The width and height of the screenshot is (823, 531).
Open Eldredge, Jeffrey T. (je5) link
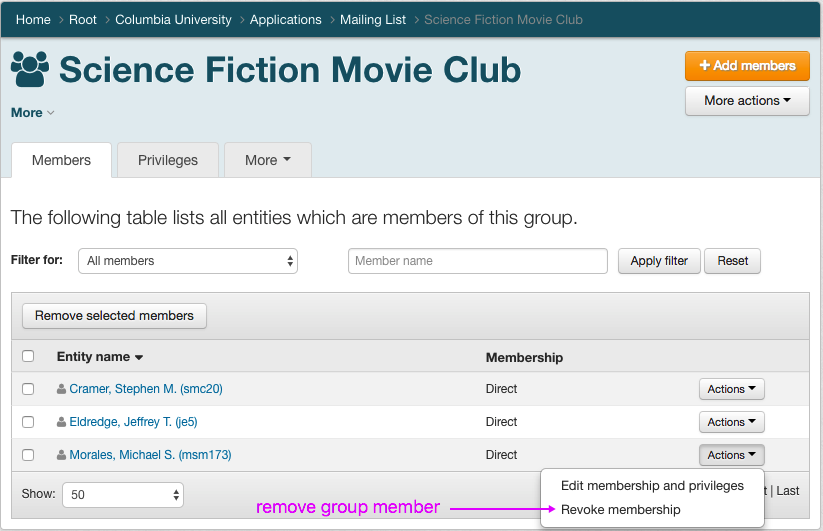133,422
